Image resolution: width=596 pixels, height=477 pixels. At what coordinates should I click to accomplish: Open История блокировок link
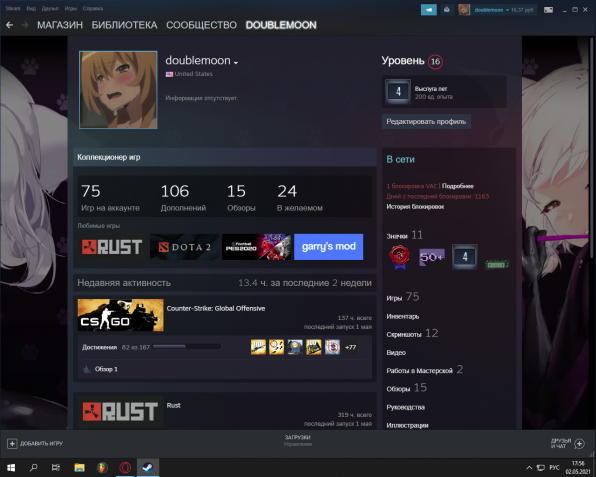(415, 207)
